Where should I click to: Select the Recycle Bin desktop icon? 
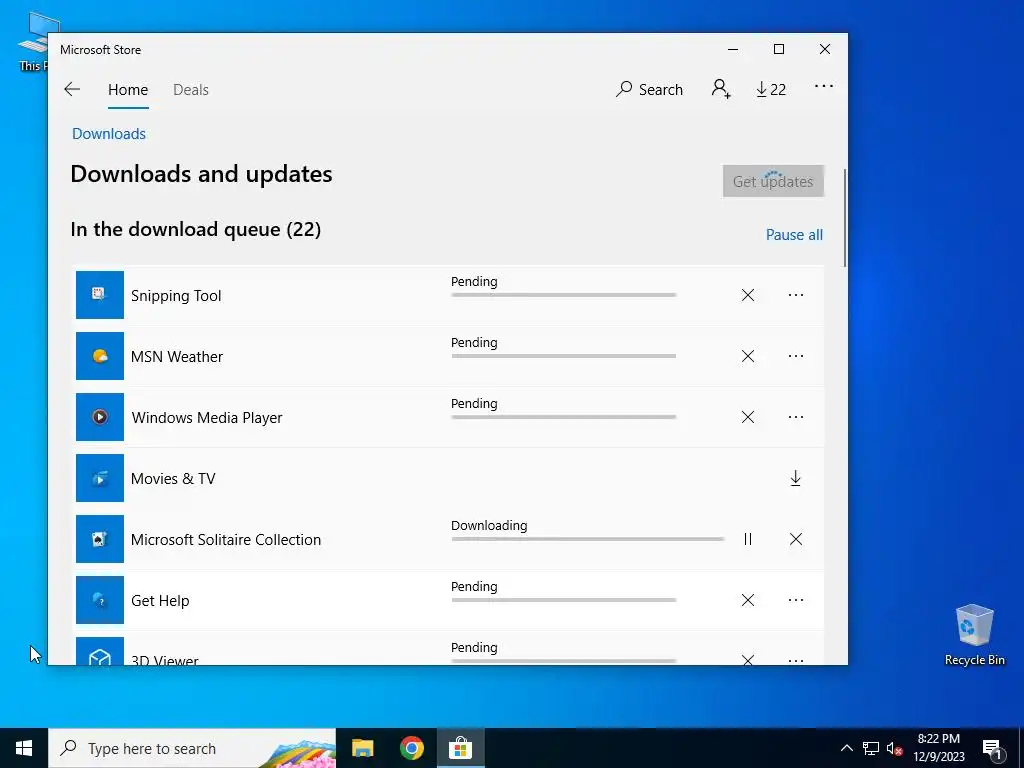(974, 635)
